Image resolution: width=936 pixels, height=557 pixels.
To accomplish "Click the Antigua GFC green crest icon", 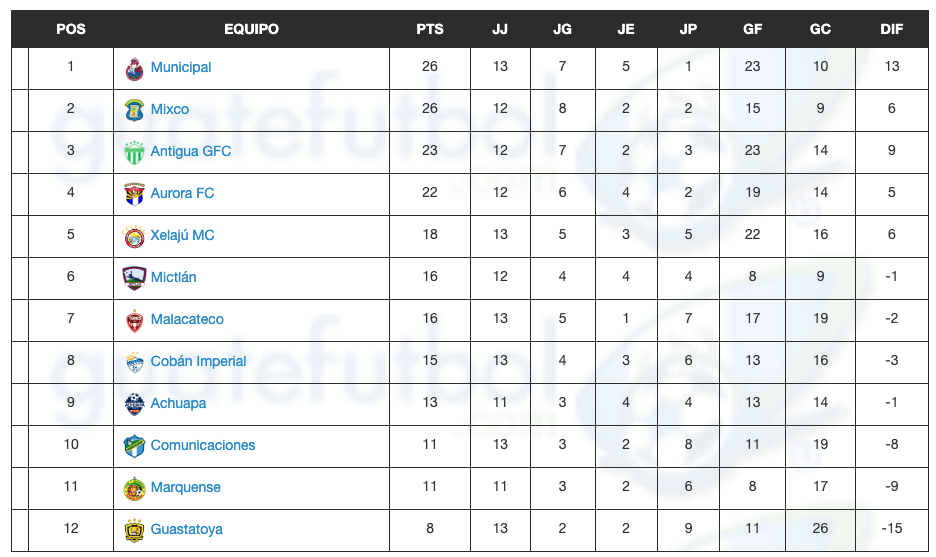I will [x=134, y=152].
